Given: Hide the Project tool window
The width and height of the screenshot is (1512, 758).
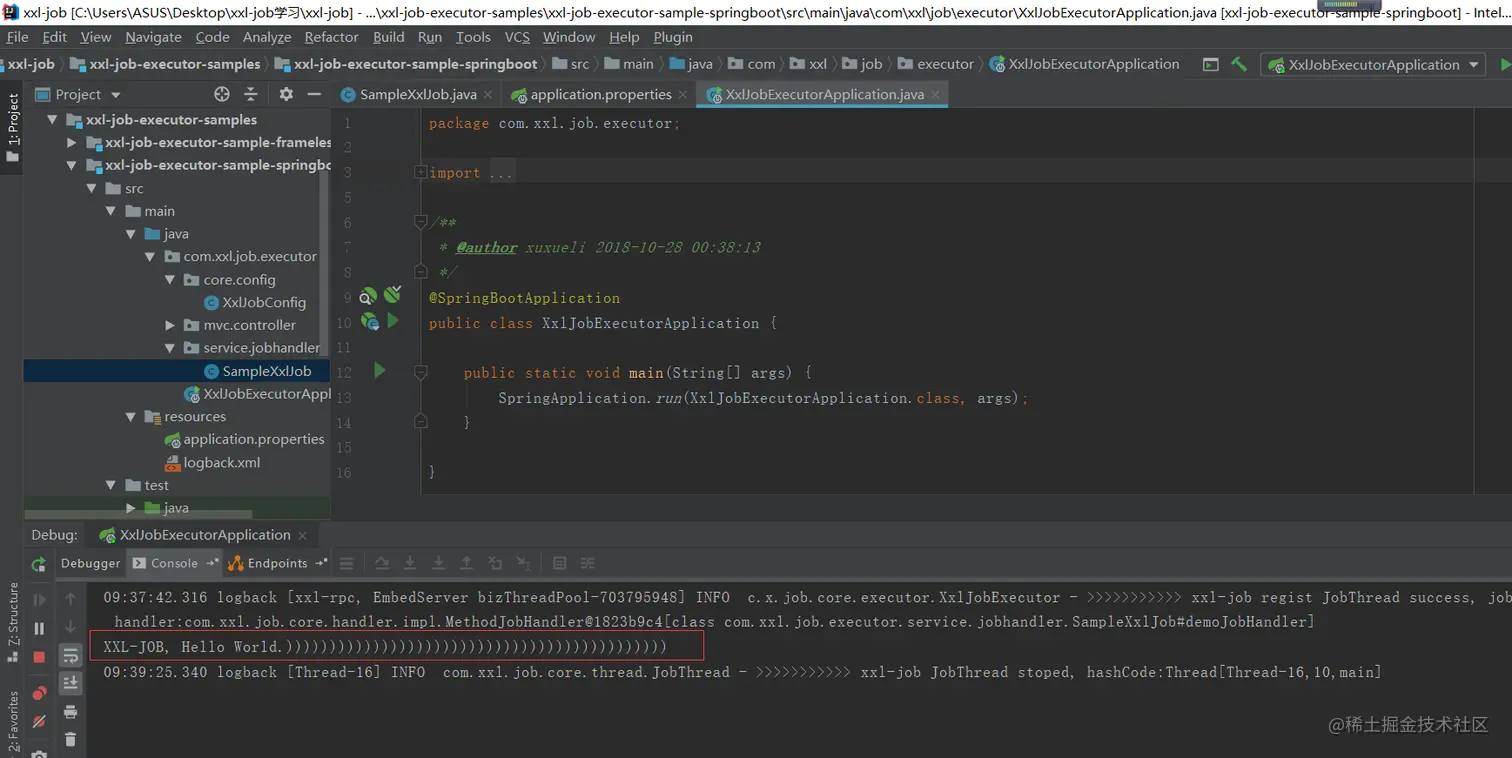Looking at the screenshot, I should (314, 94).
